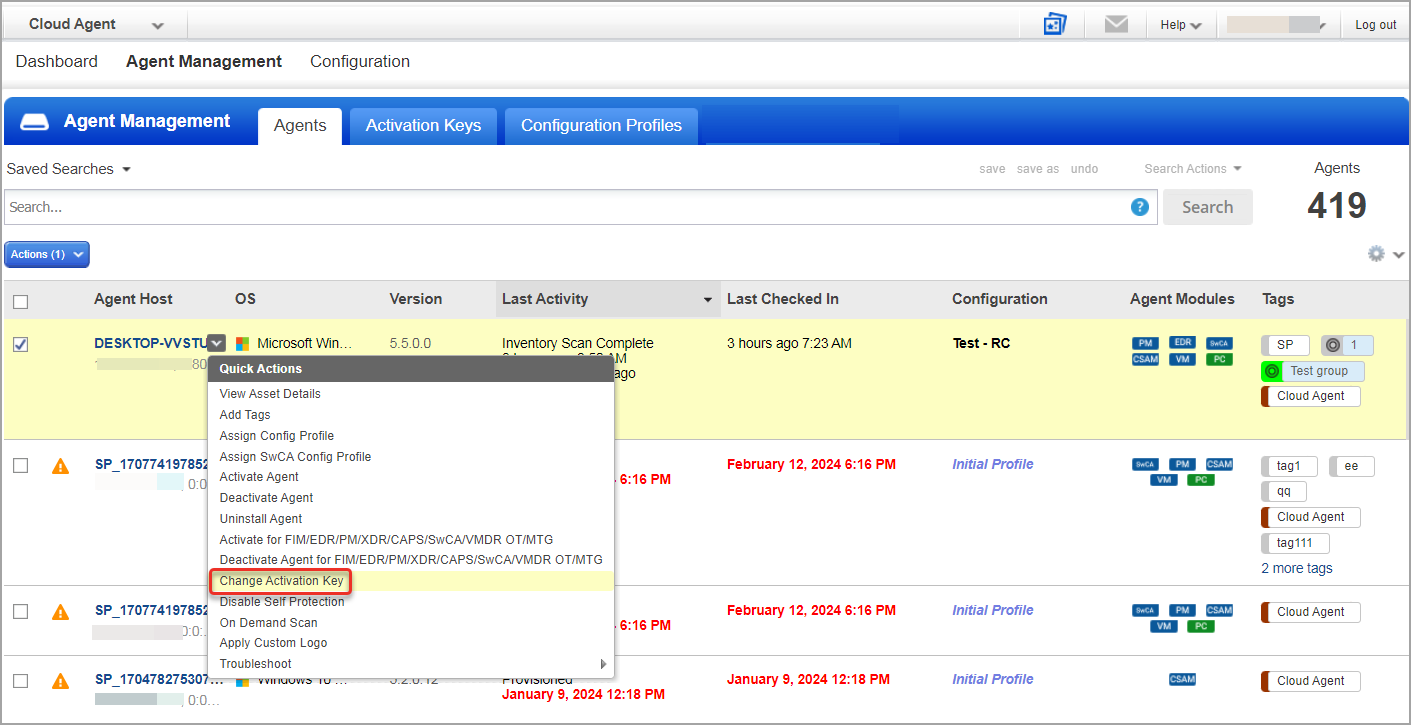Expand the Actions (1) dropdown
Screen dimensions: 1411x725
point(47,255)
